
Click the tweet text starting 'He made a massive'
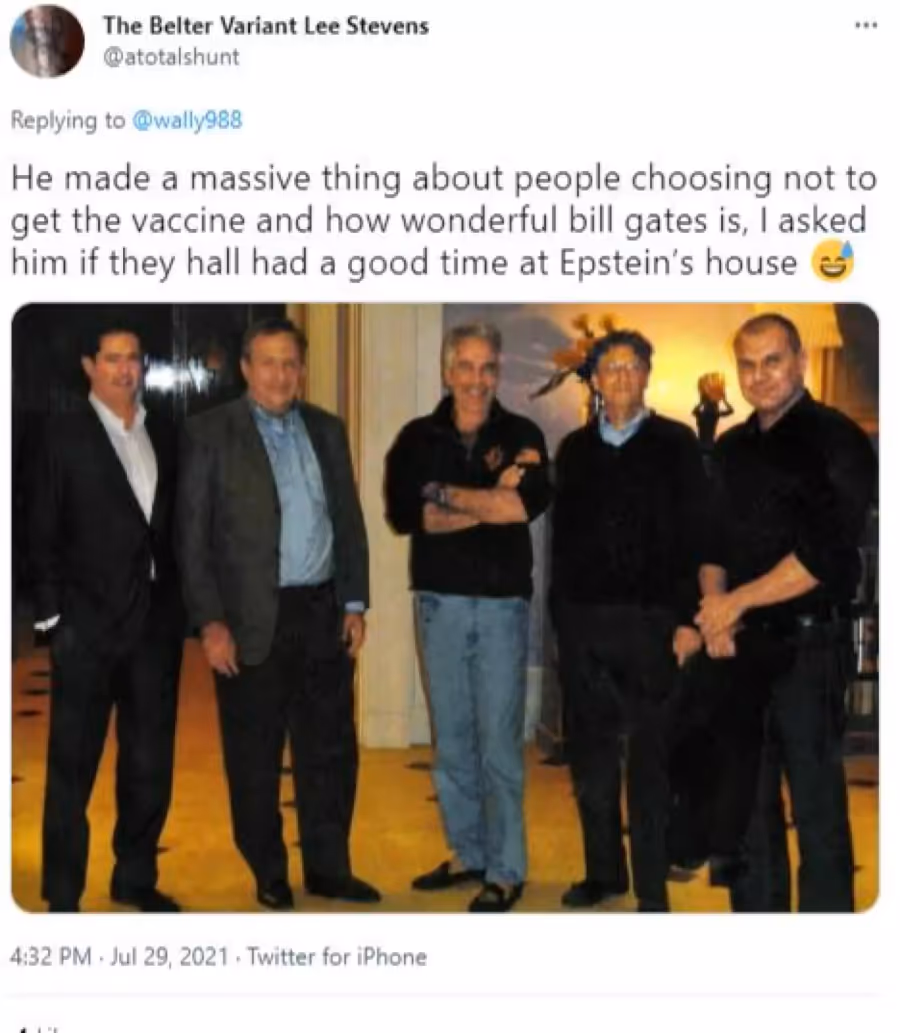tap(443, 220)
